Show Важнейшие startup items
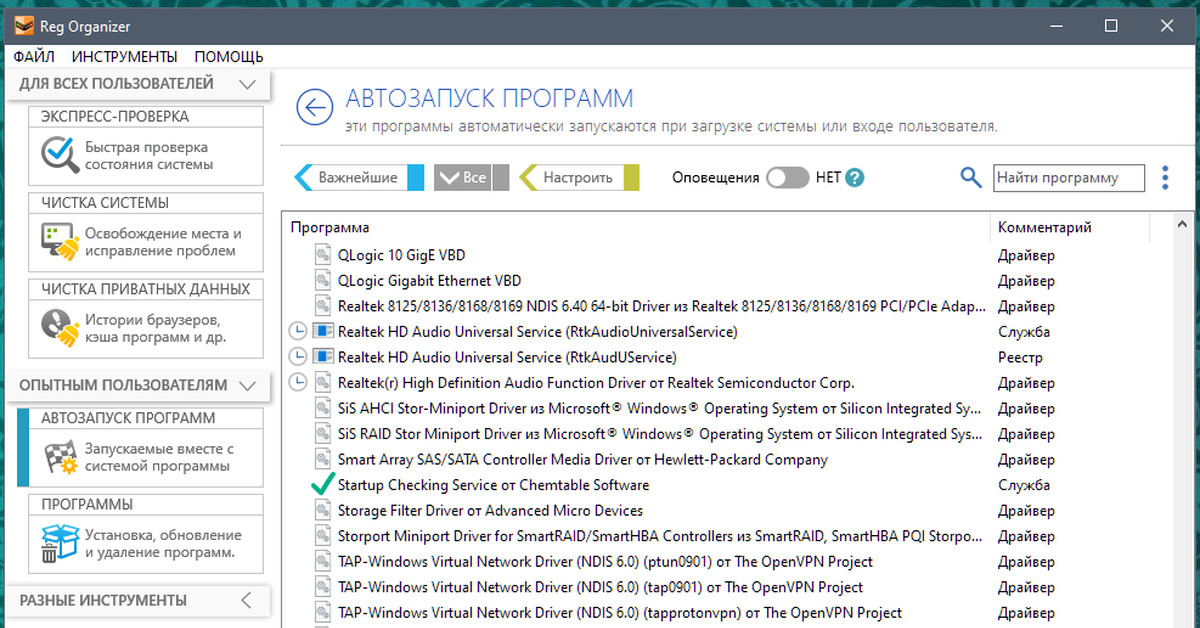 pyautogui.click(x=359, y=178)
